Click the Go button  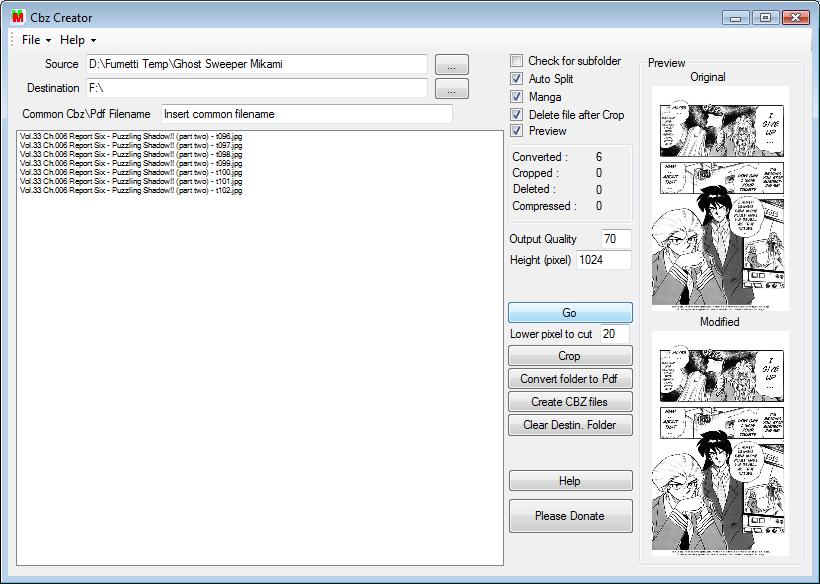570,313
